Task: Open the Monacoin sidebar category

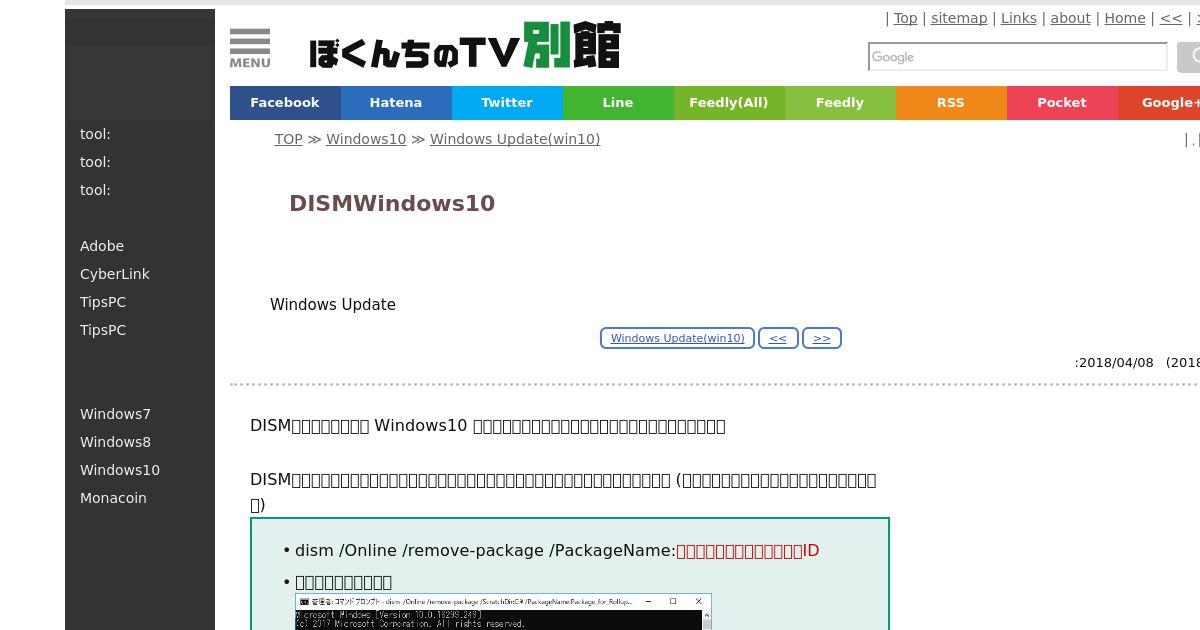Action: [x=113, y=498]
